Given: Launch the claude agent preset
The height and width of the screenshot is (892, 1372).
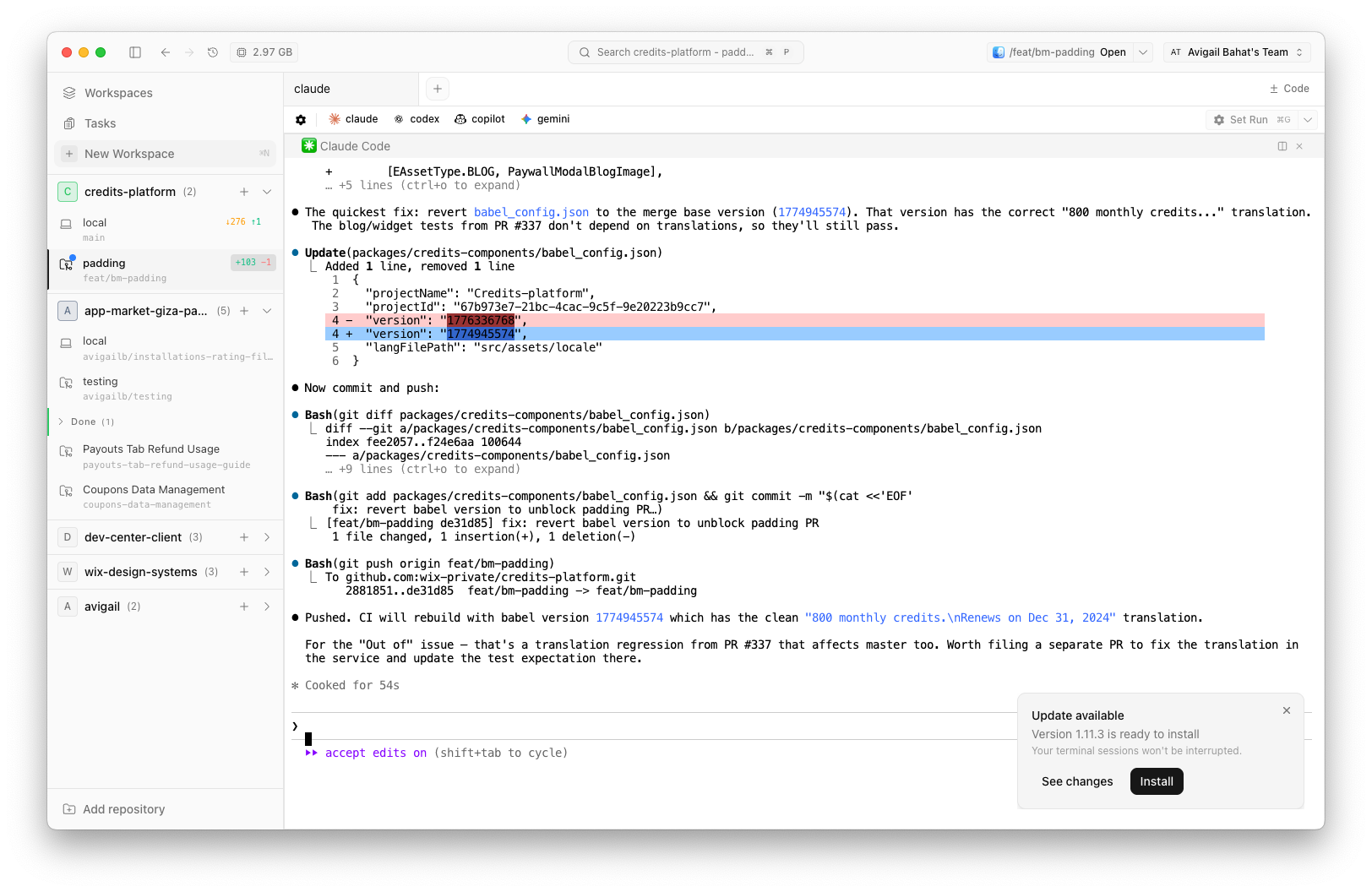Looking at the screenshot, I should (x=353, y=119).
